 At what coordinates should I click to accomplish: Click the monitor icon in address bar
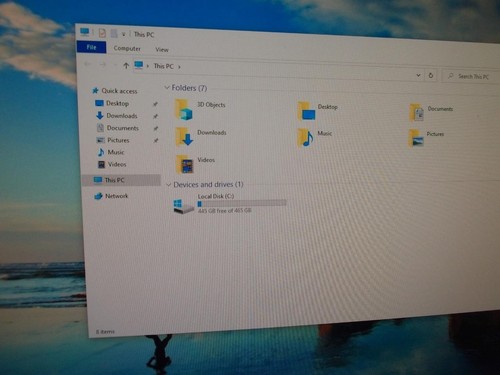click(x=139, y=65)
